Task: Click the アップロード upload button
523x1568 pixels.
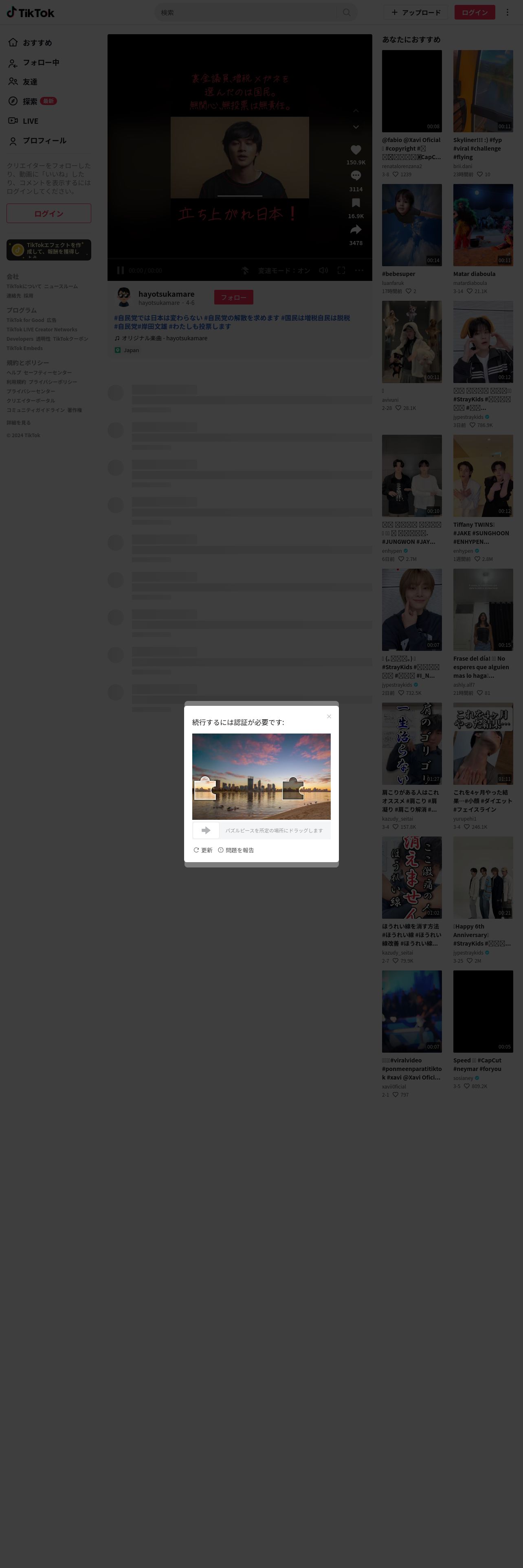Action: [x=416, y=12]
